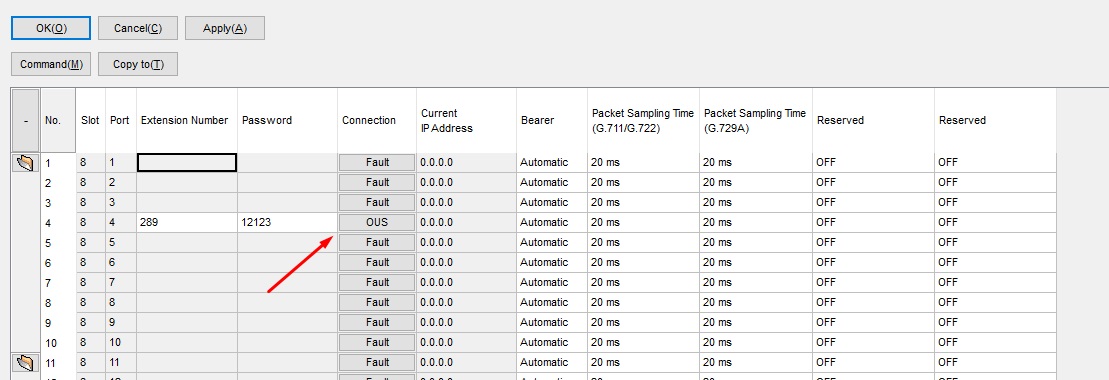The image size is (1109, 380).
Task: Click Apply(A) to save changes
Action: point(225,28)
